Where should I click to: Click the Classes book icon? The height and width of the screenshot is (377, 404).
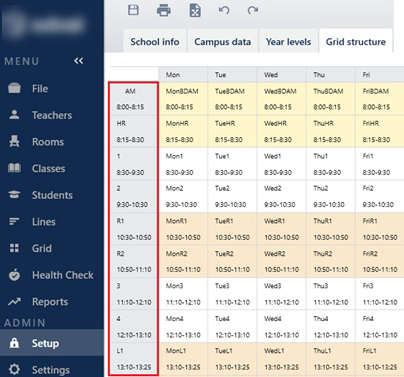(x=14, y=168)
